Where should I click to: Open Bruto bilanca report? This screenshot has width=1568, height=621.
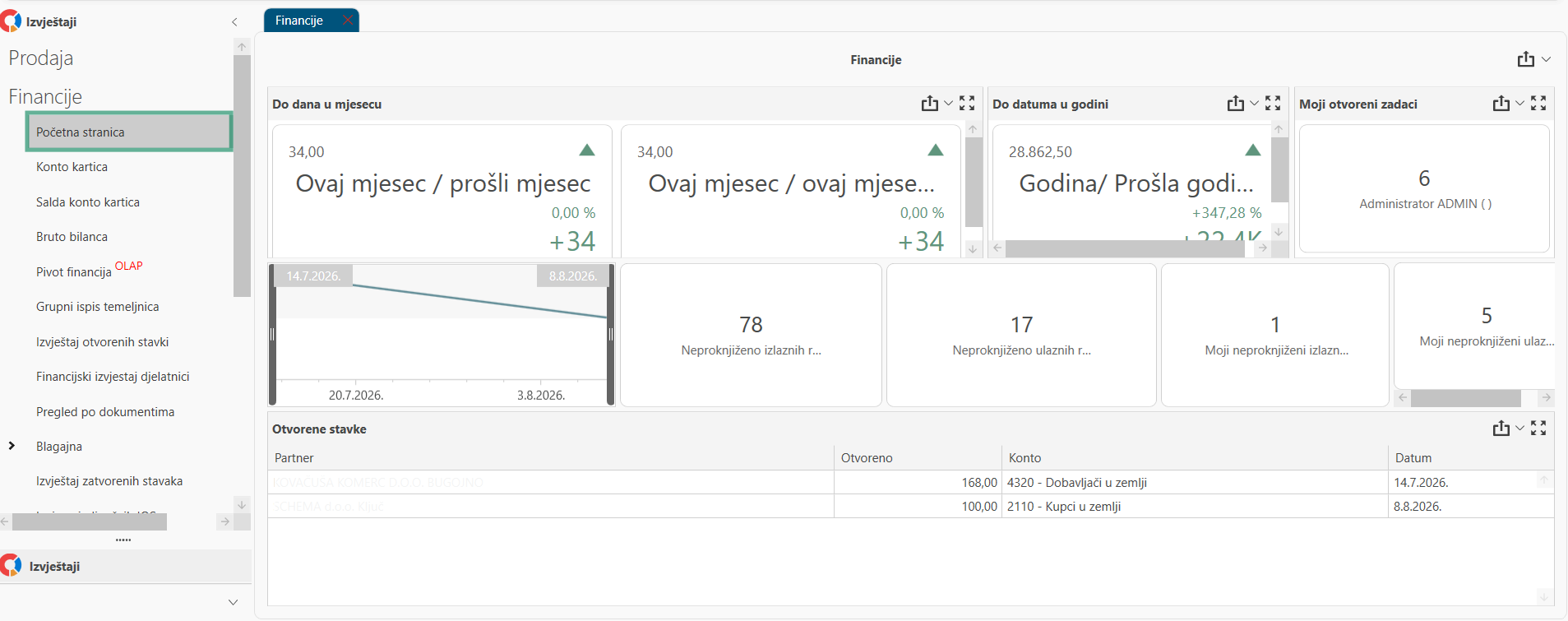[x=72, y=237]
